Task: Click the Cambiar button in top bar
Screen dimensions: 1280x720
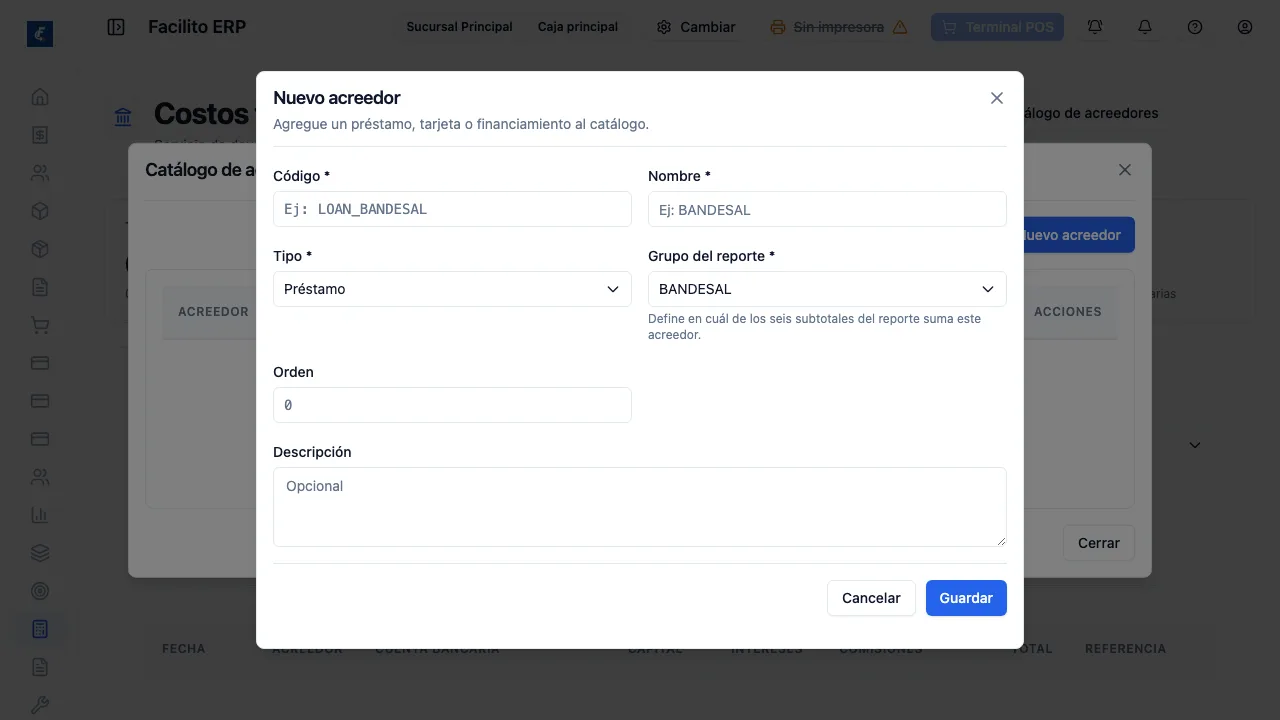Action: coord(696,27)
